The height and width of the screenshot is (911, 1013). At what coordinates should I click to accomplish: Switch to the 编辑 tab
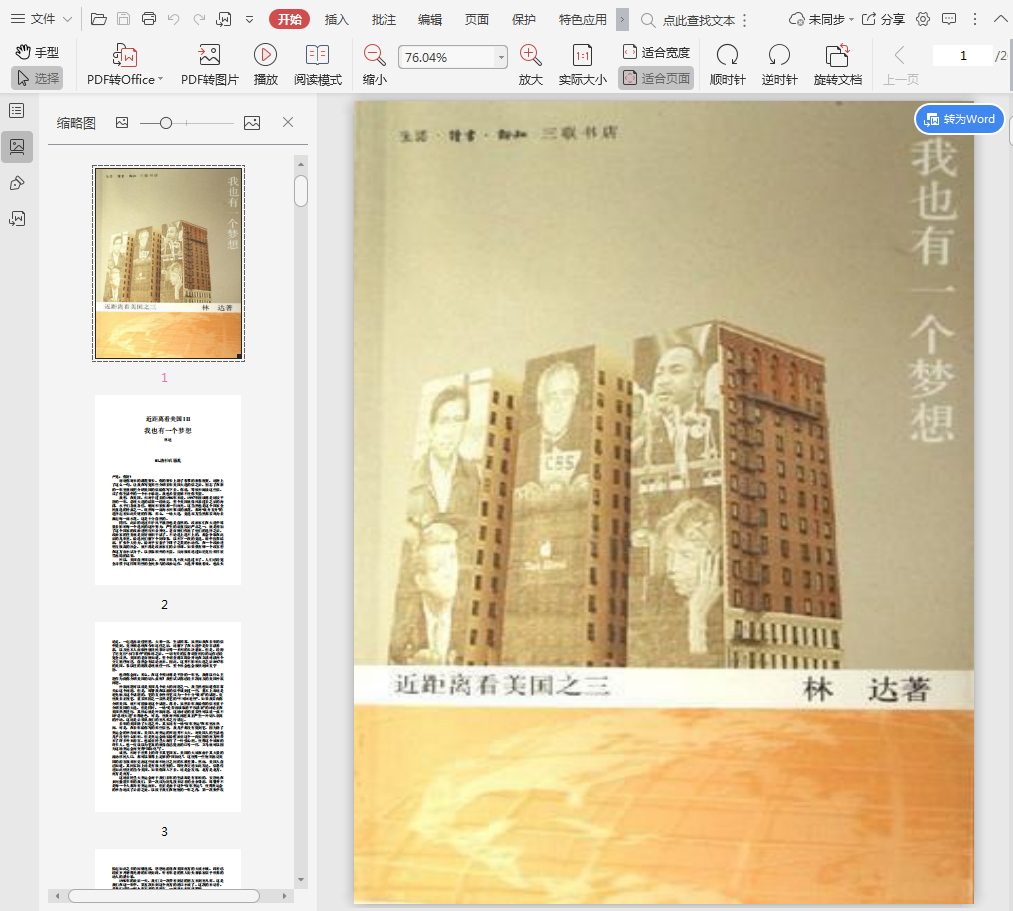(430, 19)
